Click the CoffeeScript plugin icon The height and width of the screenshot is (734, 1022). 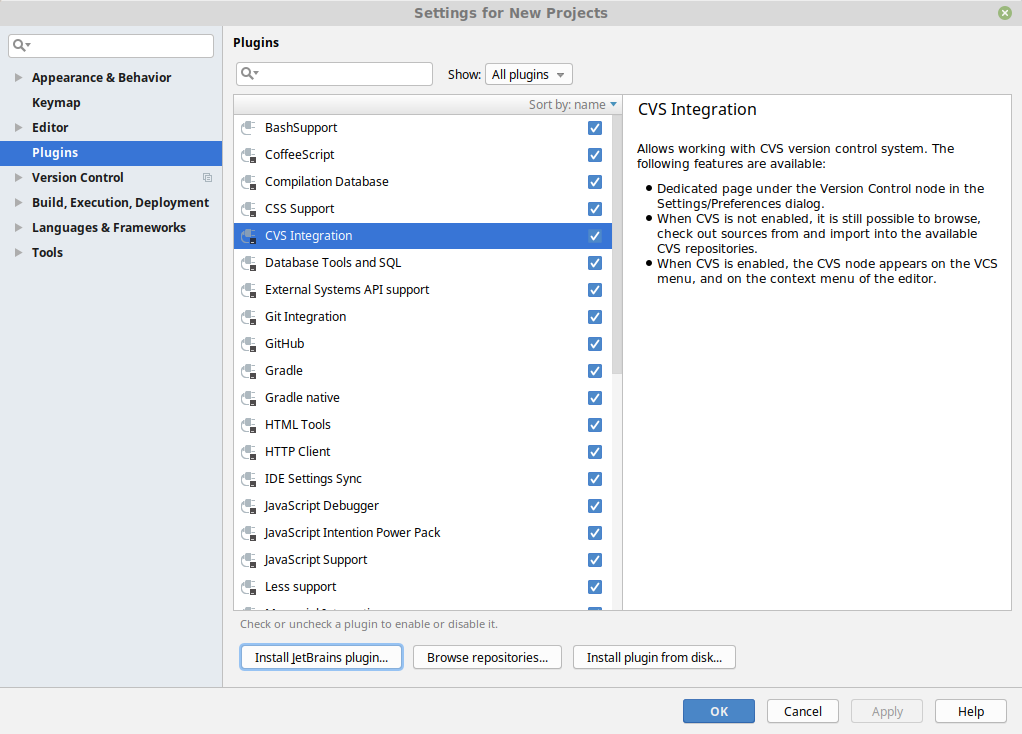(248, 155)
